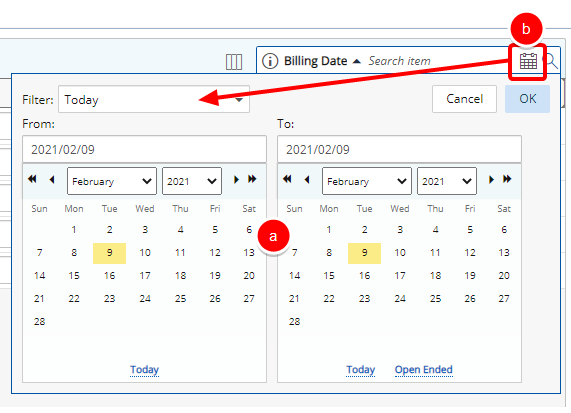Open the column chooser icon
Screen dimensions: 571x413
pyautogui.click(x=234, y=62)
